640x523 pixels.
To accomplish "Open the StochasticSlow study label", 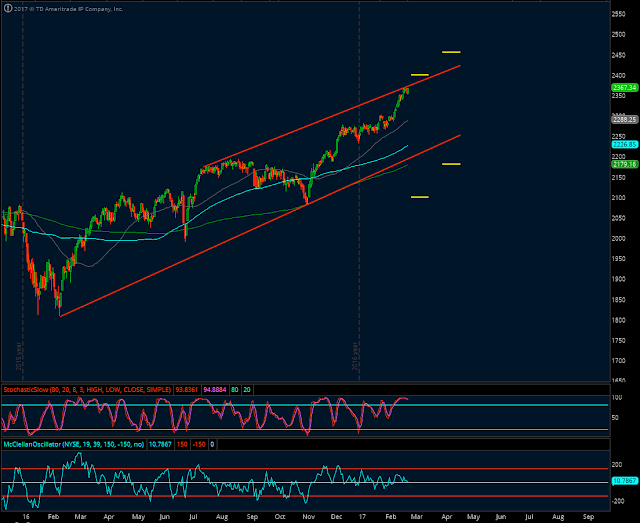I will pyautogui.click(x=87, y=390).
